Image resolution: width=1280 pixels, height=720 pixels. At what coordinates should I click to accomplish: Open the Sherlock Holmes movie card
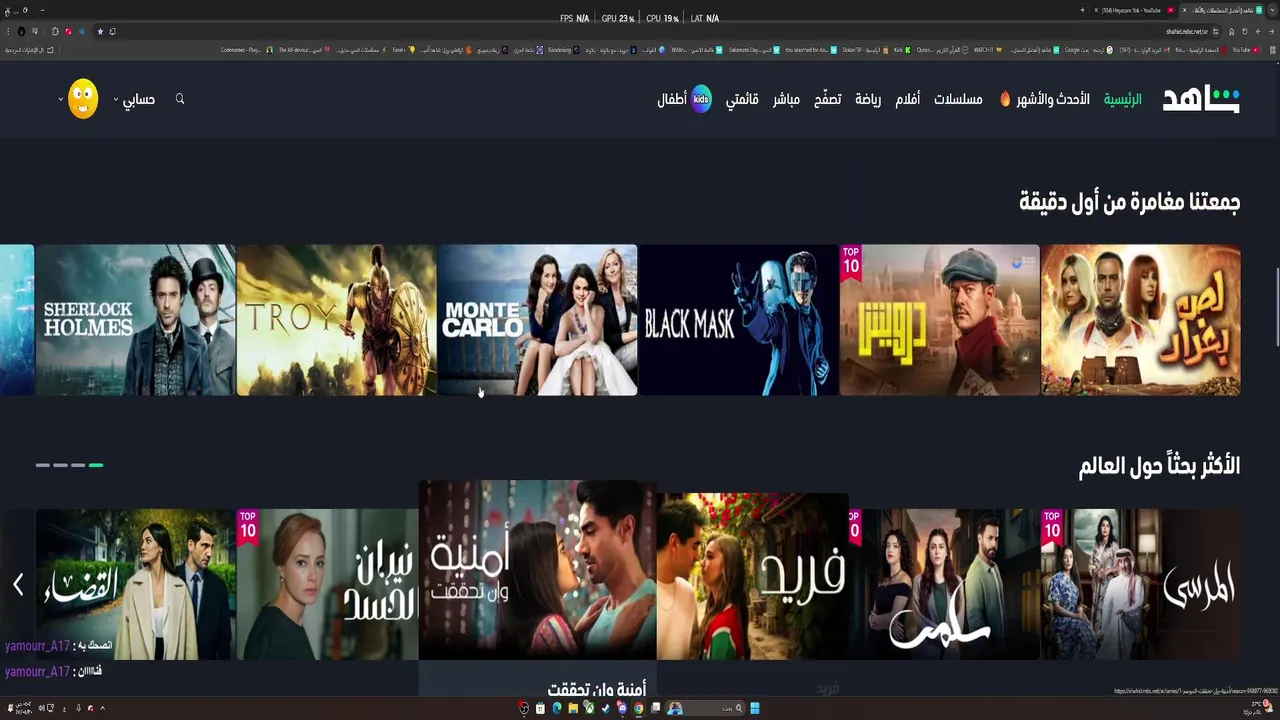(x=136, y=320)
